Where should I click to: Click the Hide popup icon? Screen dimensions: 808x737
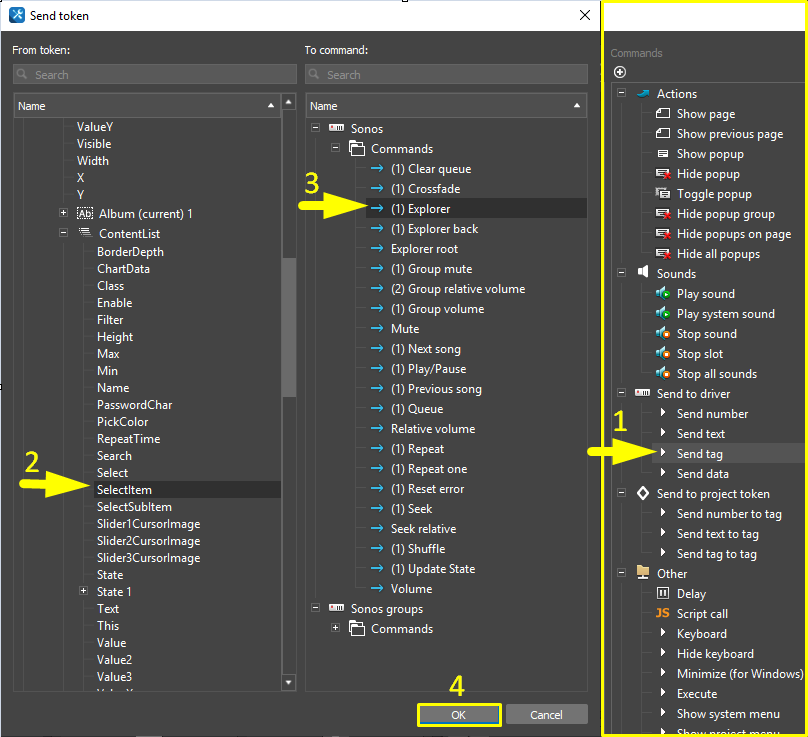click(x=662, y=174)
